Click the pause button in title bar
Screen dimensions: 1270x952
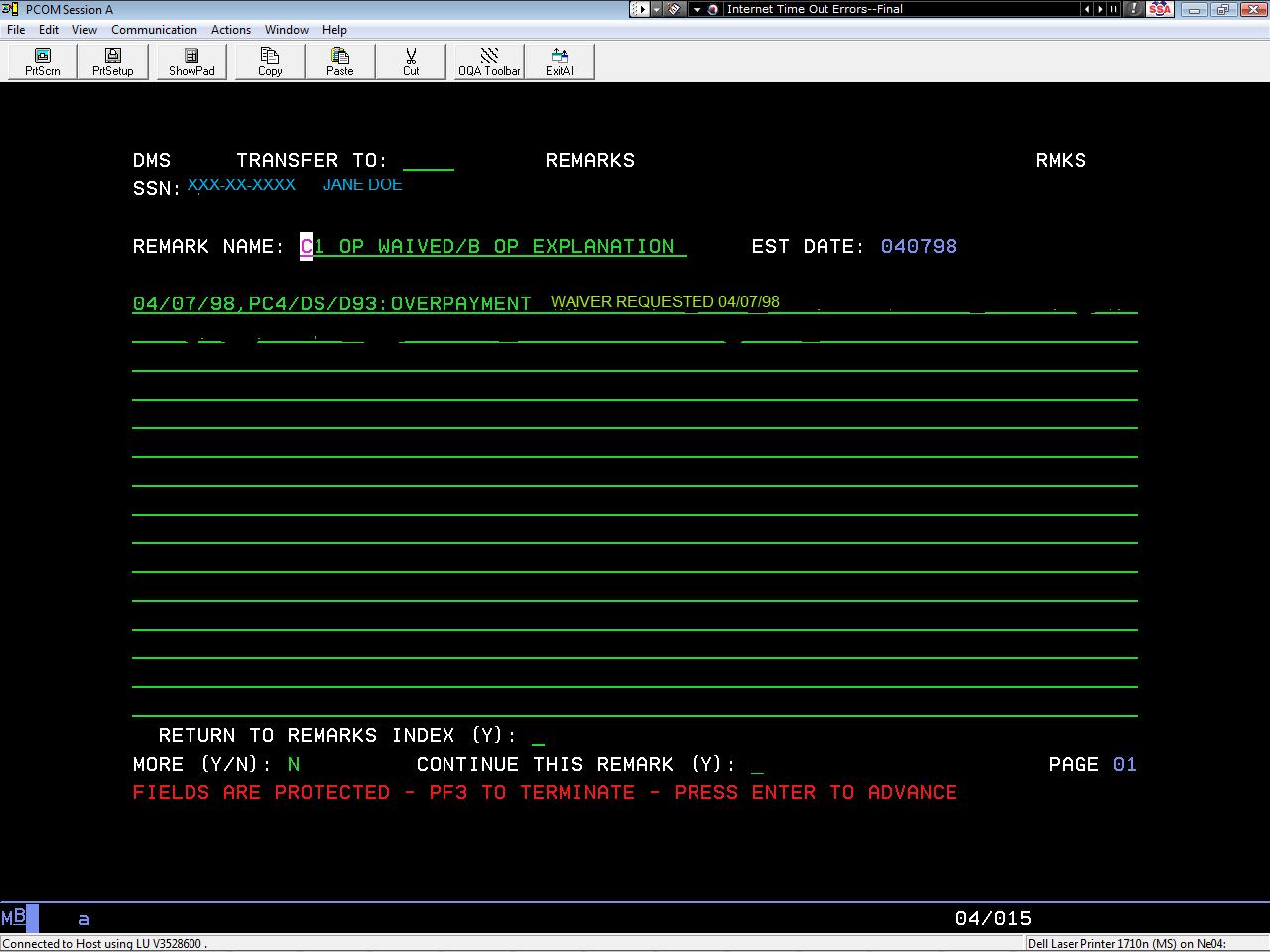tap(1114, 9)
